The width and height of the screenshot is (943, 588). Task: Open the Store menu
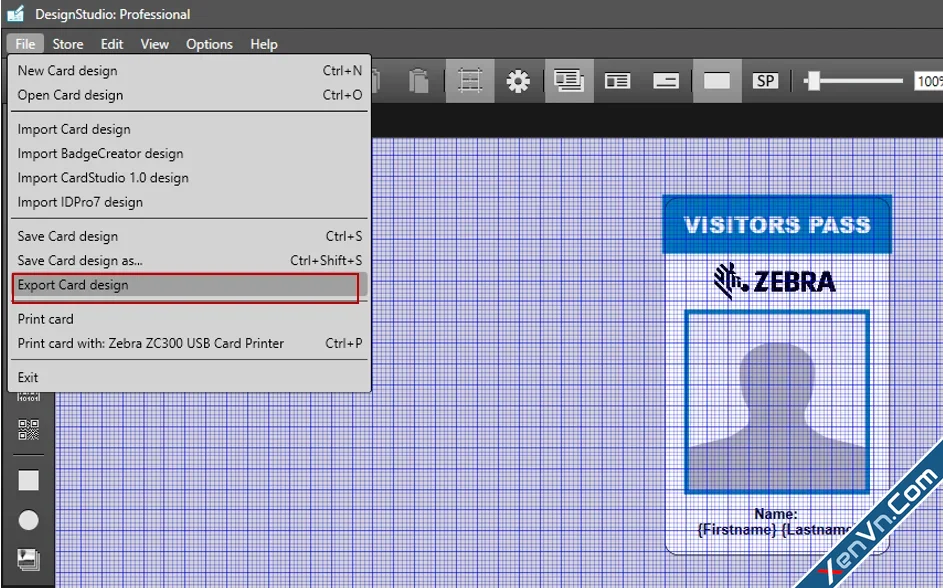67,44
